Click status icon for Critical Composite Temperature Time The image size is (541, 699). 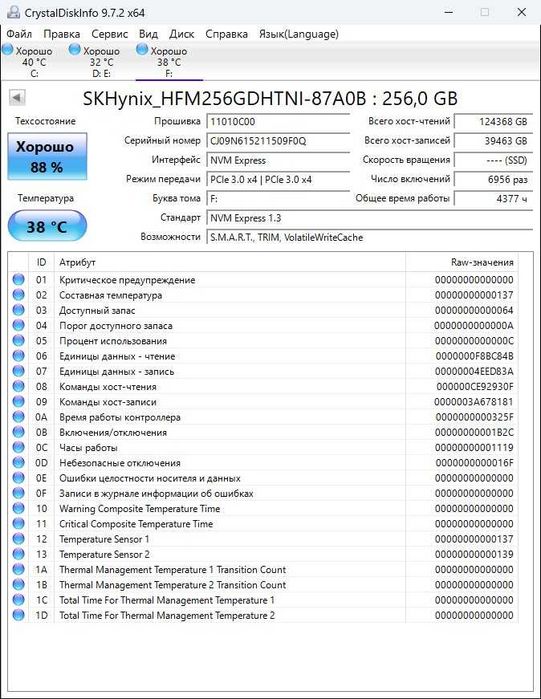[18, 523]
